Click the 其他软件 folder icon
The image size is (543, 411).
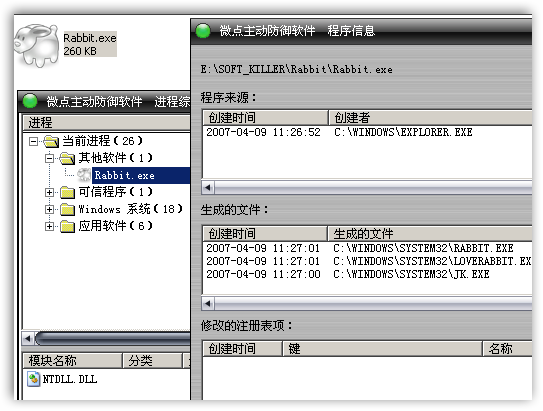click(67, 158)
